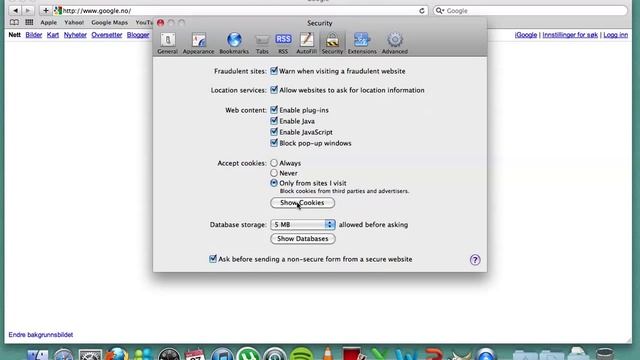Open iTunes from the dock
Viewport: 640px width, 360px height.
point(222,354)
